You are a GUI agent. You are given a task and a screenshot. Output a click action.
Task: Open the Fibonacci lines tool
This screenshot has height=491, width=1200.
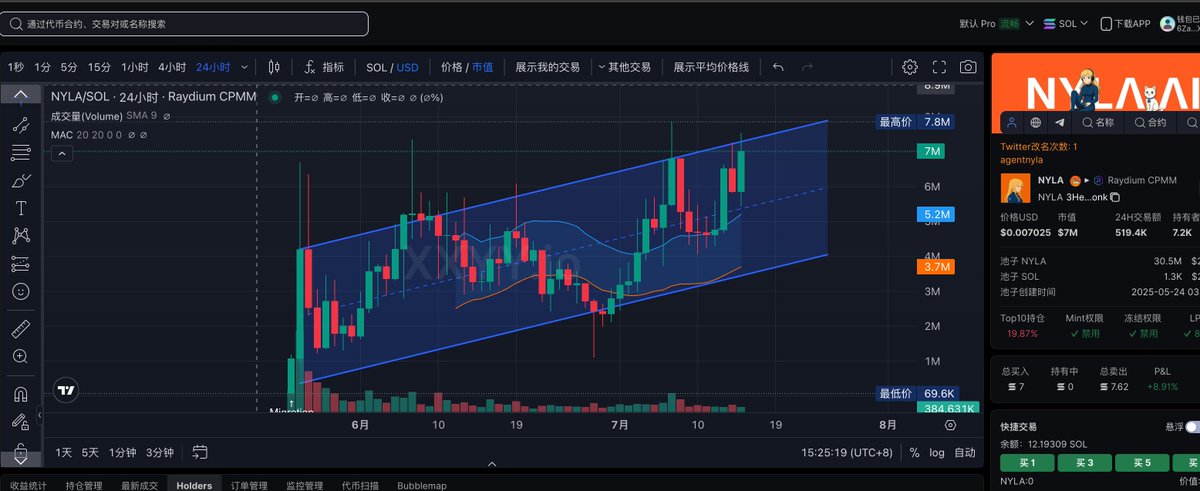pos(20,153)
